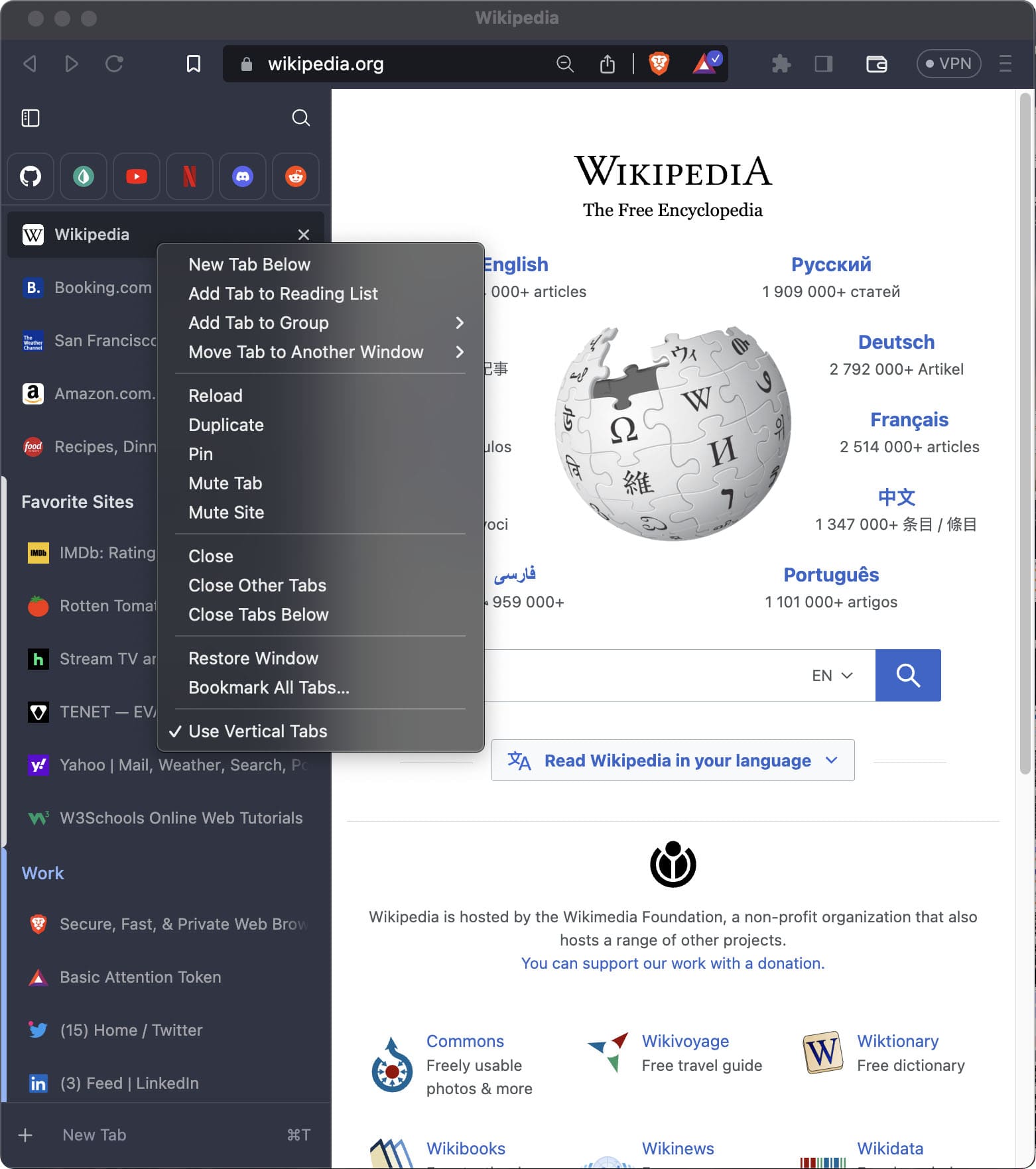Open the pinned Discord tab
The image size is (1036, 1169).
pyautogui.click(x=243, y=176)
